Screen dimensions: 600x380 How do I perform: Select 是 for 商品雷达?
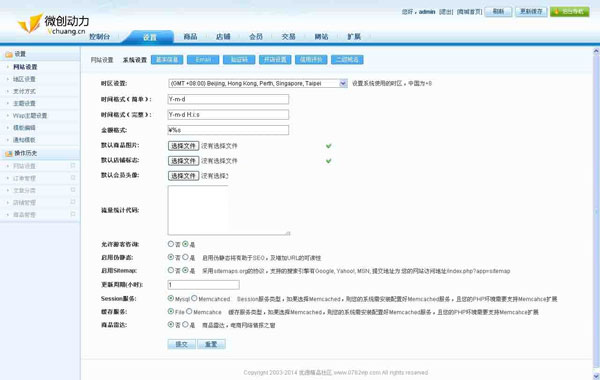tap(185, 325)
